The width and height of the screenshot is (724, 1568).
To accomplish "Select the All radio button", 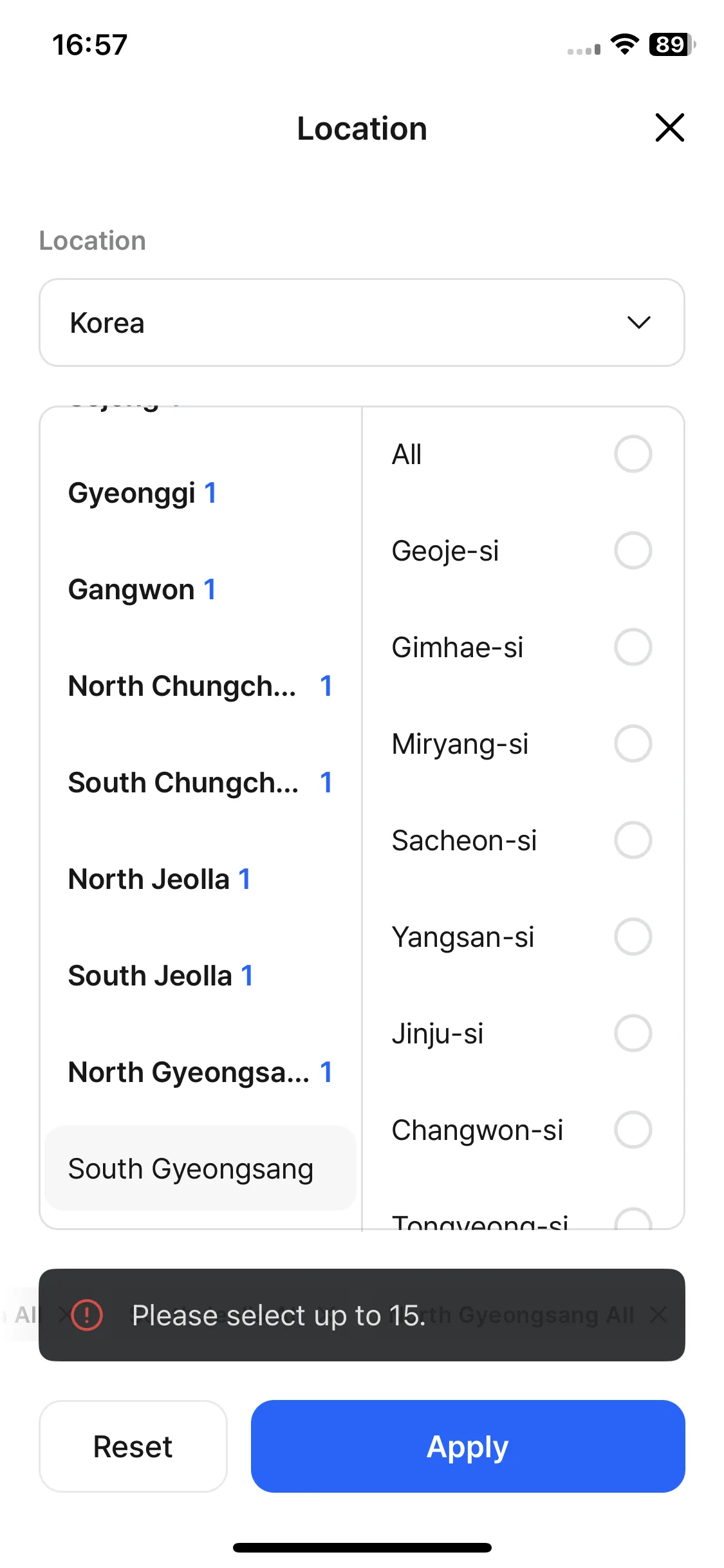I will (633, 454).
